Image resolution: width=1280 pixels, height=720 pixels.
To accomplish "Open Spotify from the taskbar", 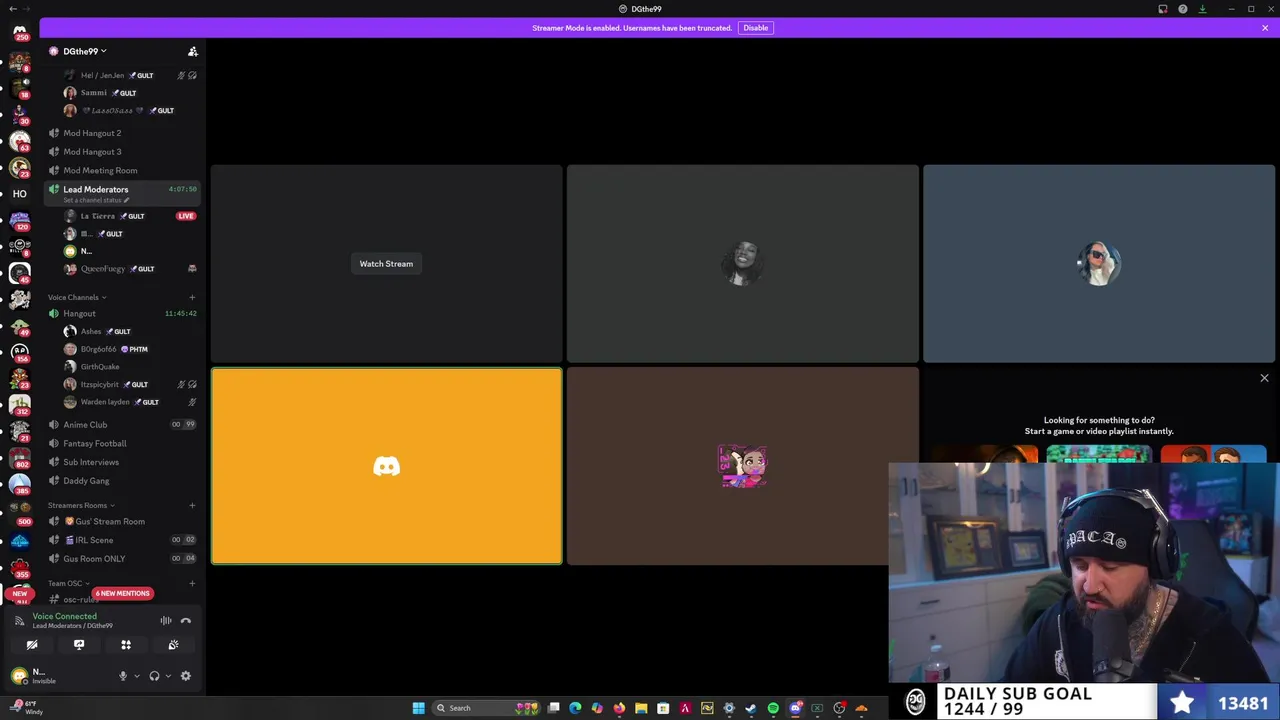I will 773,708.
